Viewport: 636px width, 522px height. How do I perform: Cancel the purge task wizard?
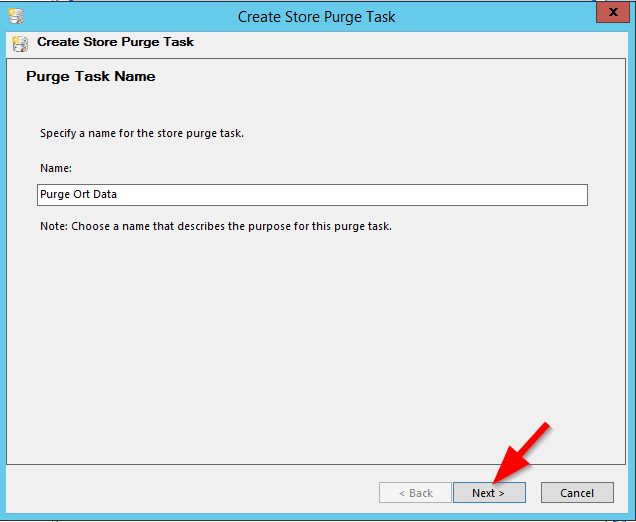tap(577, 493)
